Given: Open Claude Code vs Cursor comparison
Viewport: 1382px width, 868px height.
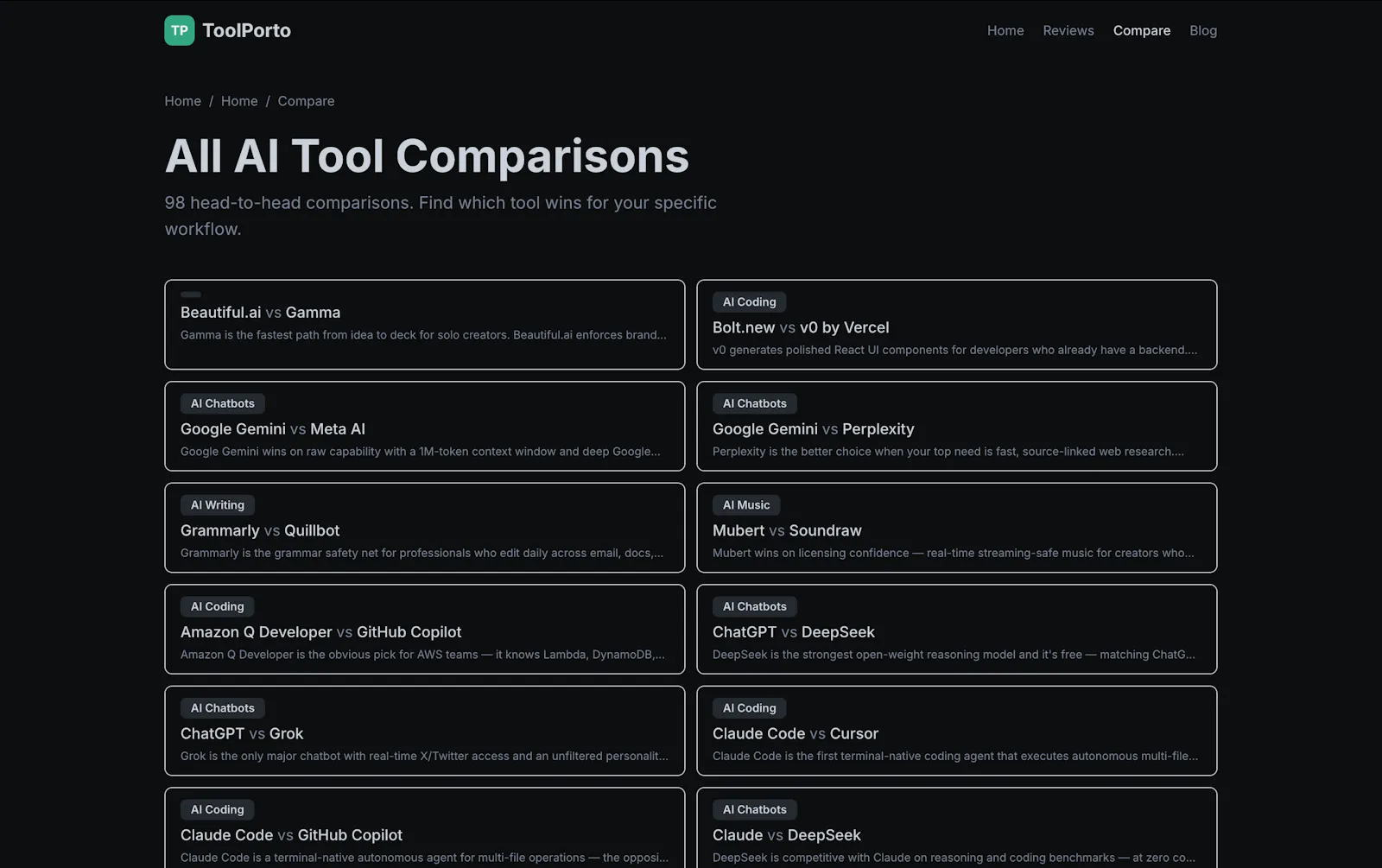Looking at the screenshot, I should [957, 731].
